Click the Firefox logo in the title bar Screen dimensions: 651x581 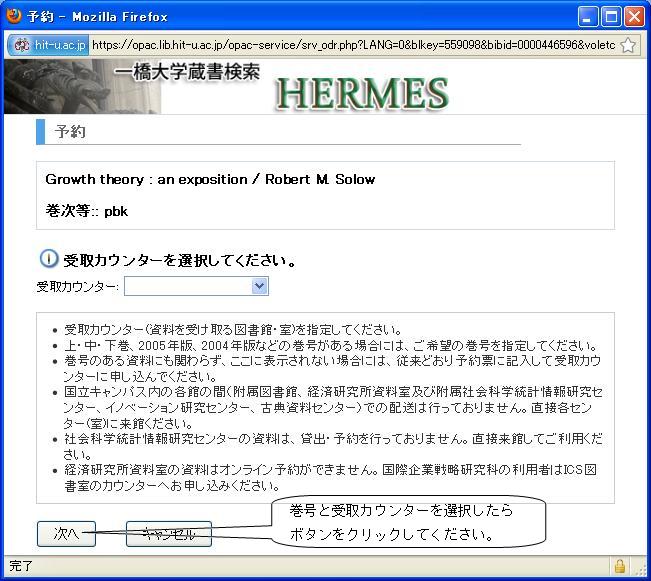tap(14, 16)
